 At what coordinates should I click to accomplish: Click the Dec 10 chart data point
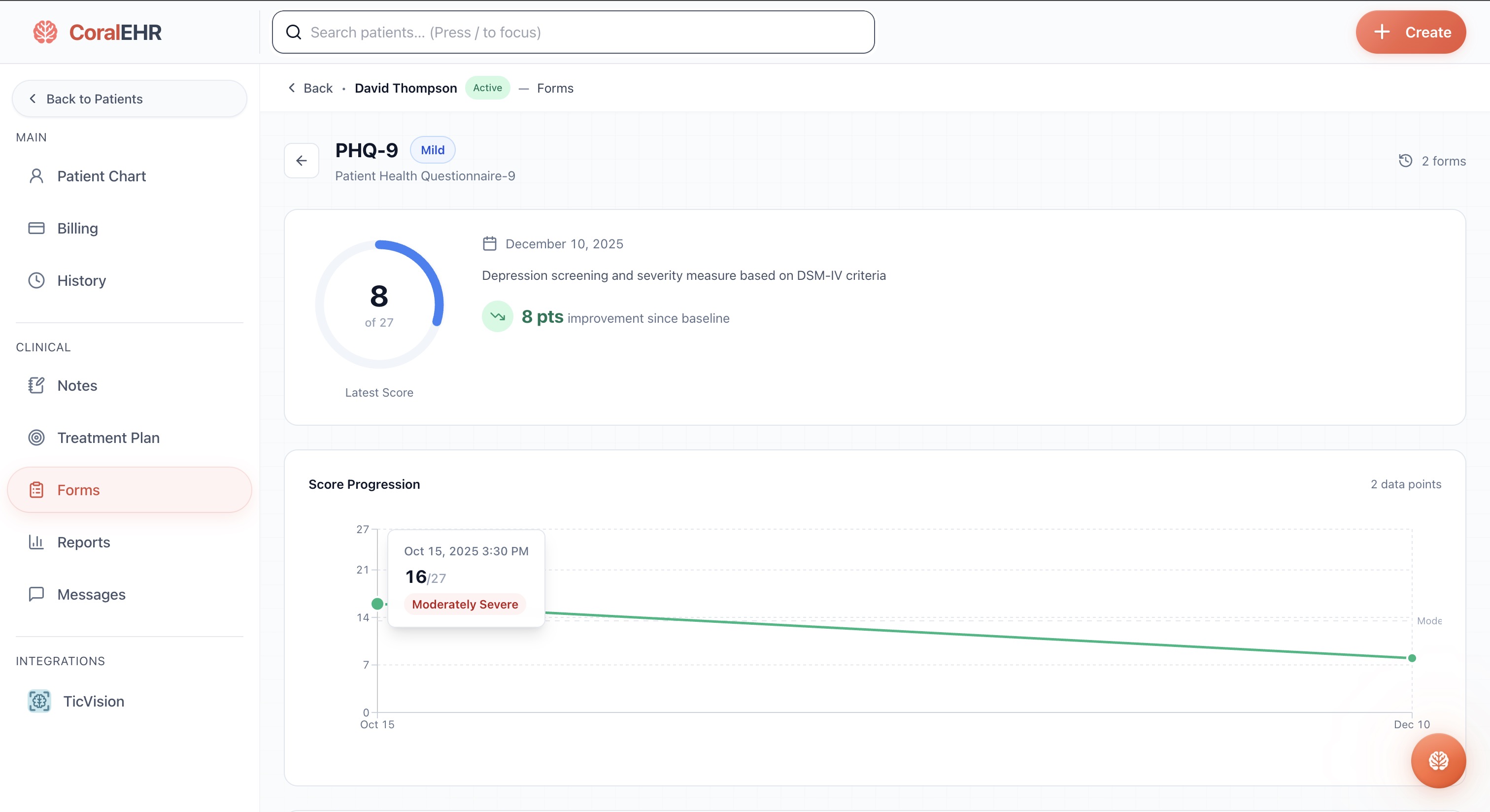tap(1412, 658)
